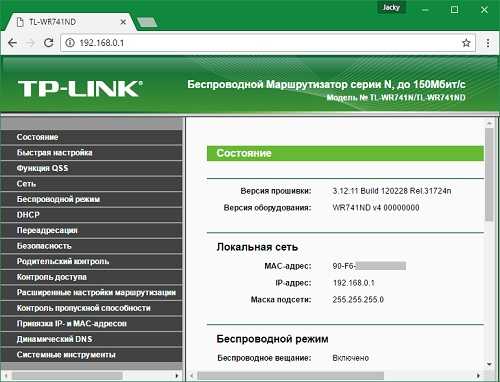Open Расширенные настройки маршрутизации
Viewport: 500px width, 382px height.
91,292
